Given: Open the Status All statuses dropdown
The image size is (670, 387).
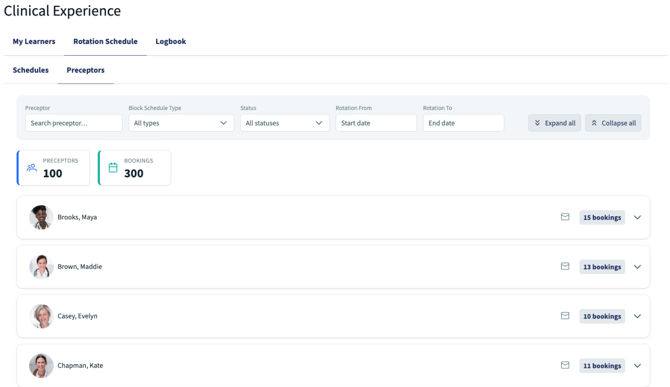Looking at the screenshot, I should [285, 123].
